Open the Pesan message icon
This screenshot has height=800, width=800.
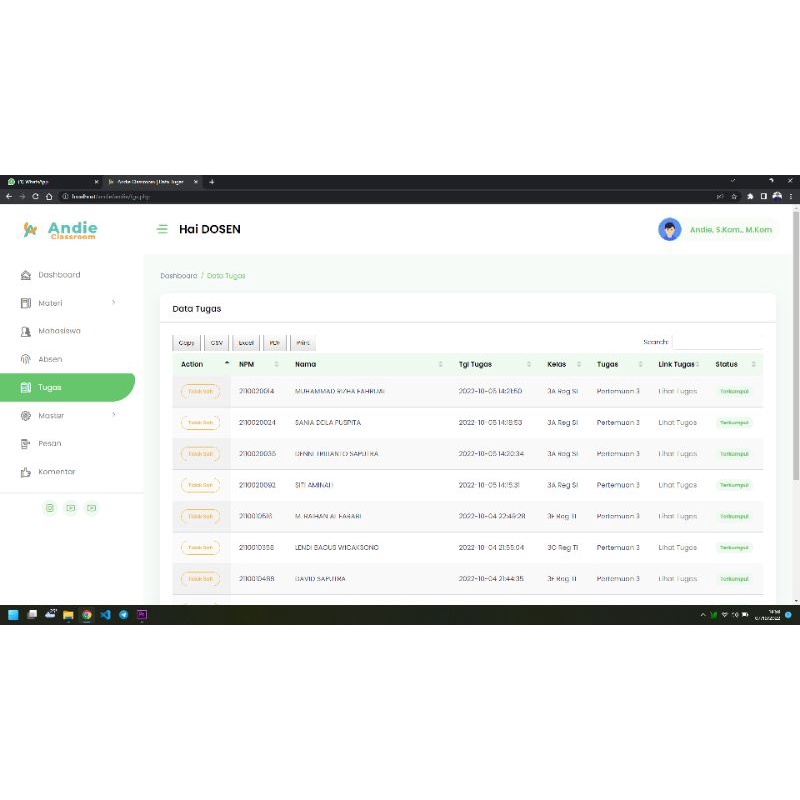pos(26,443)
